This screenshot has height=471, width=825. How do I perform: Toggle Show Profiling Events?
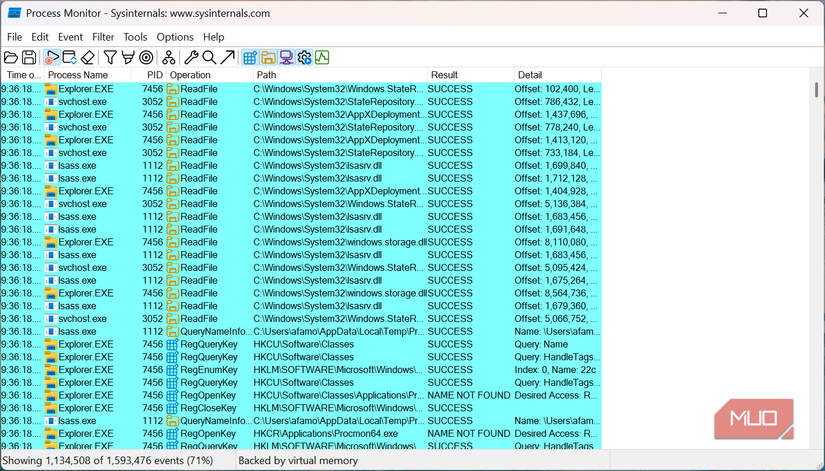tap(322, 57)
